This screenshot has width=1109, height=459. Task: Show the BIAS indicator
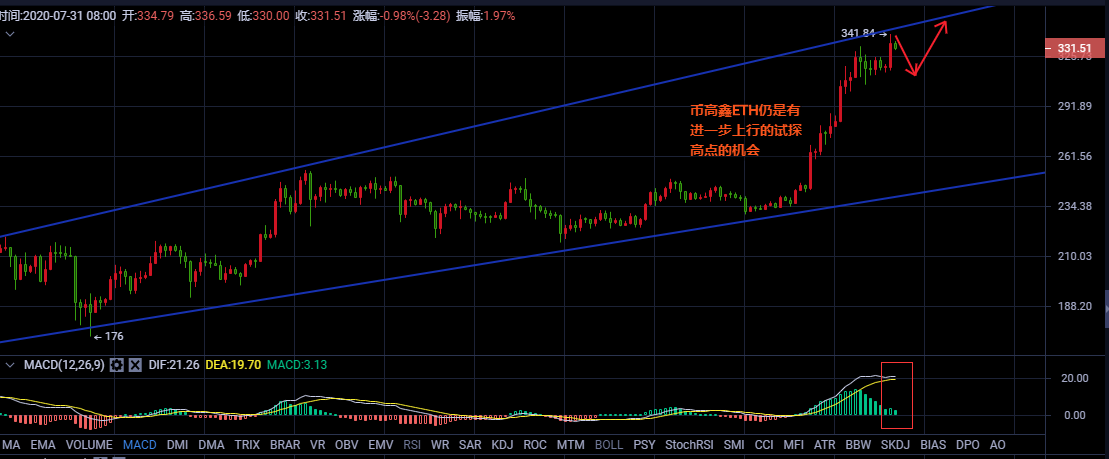[932, 443]
